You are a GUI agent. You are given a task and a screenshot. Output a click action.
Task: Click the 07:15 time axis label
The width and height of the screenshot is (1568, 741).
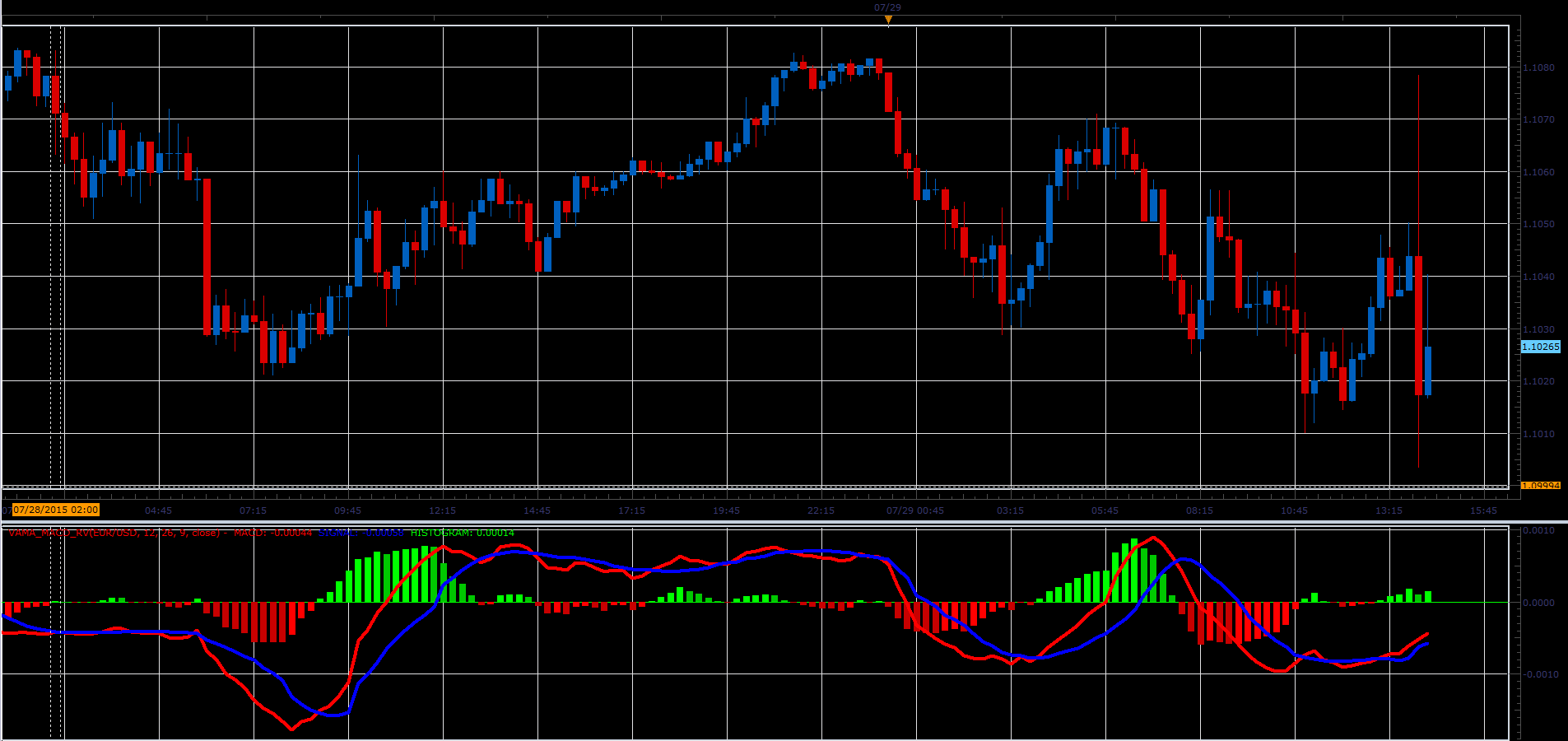pyautogui.click(x=254, y=510)
